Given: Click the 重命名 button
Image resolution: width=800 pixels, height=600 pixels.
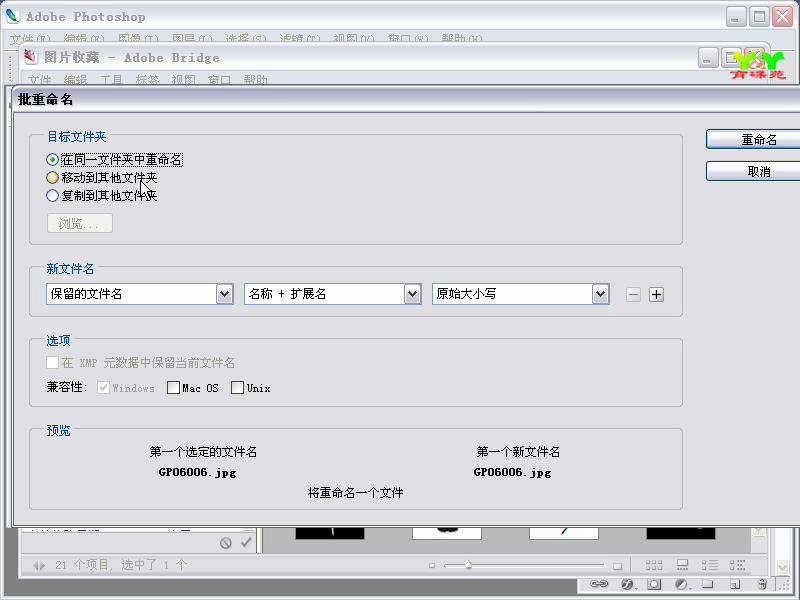Looking at the screenshot, I should [x=753, y=139].
